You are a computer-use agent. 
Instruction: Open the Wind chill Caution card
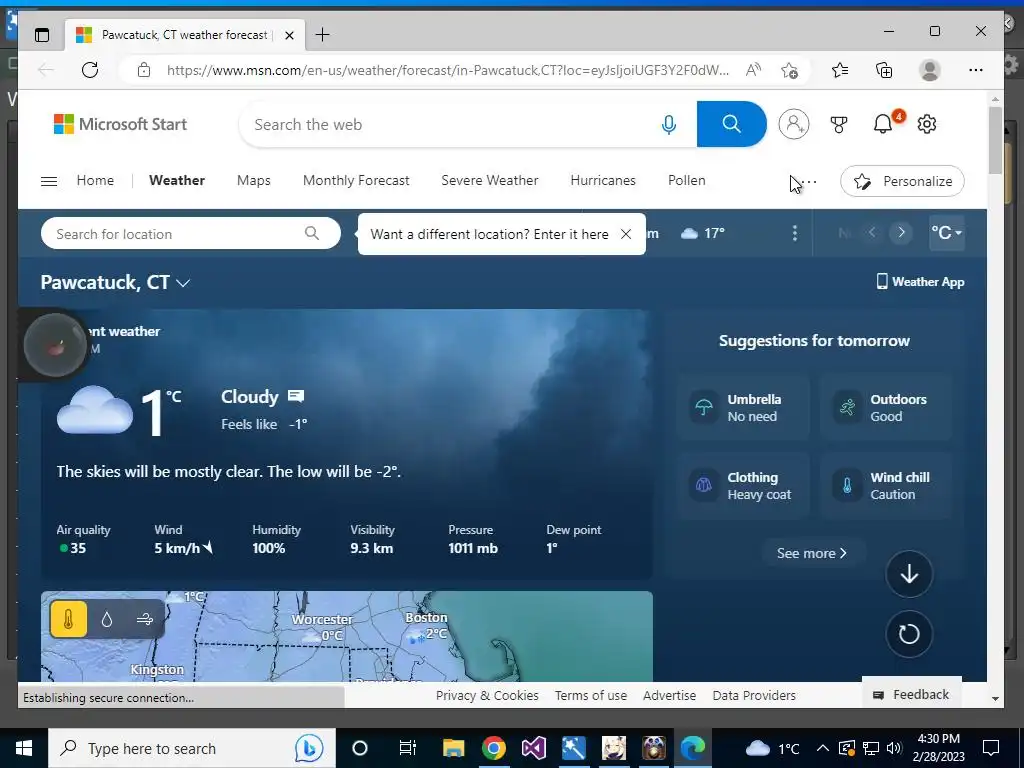pyautogui.click(x=886, y=486)
